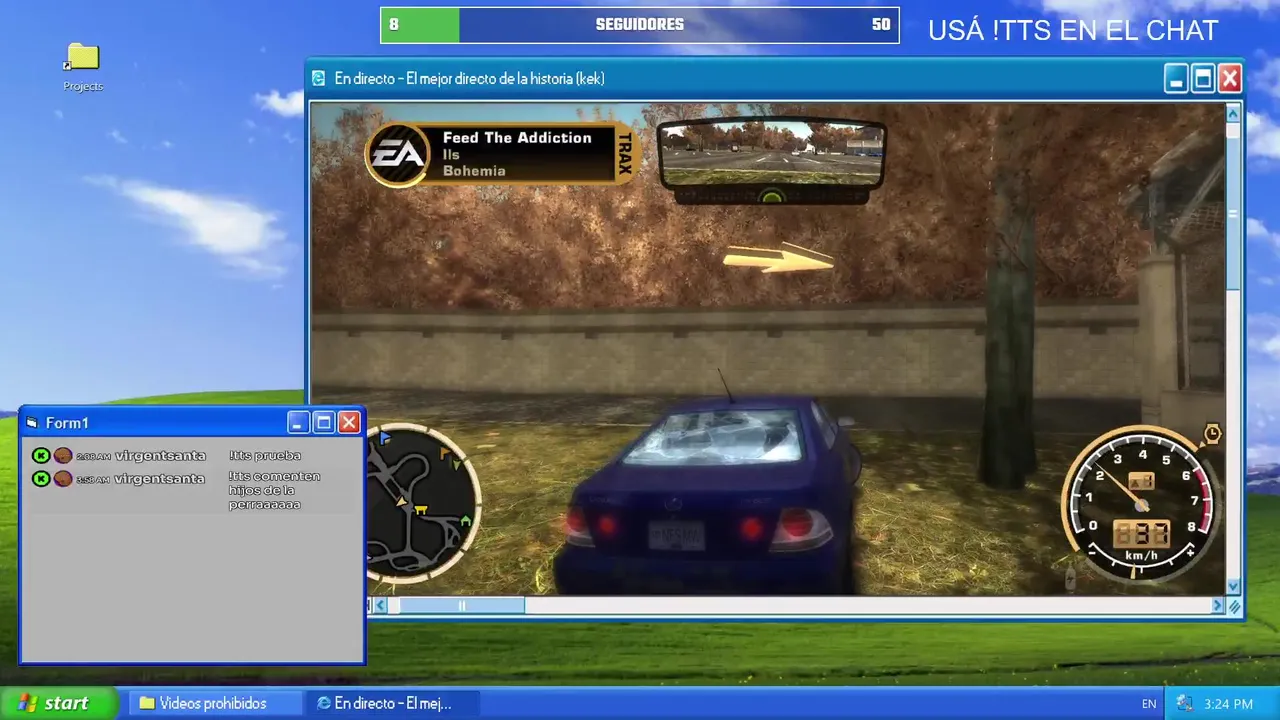Click the EA Trax logo in the game

pyautogui.click(x=399, y=154)
